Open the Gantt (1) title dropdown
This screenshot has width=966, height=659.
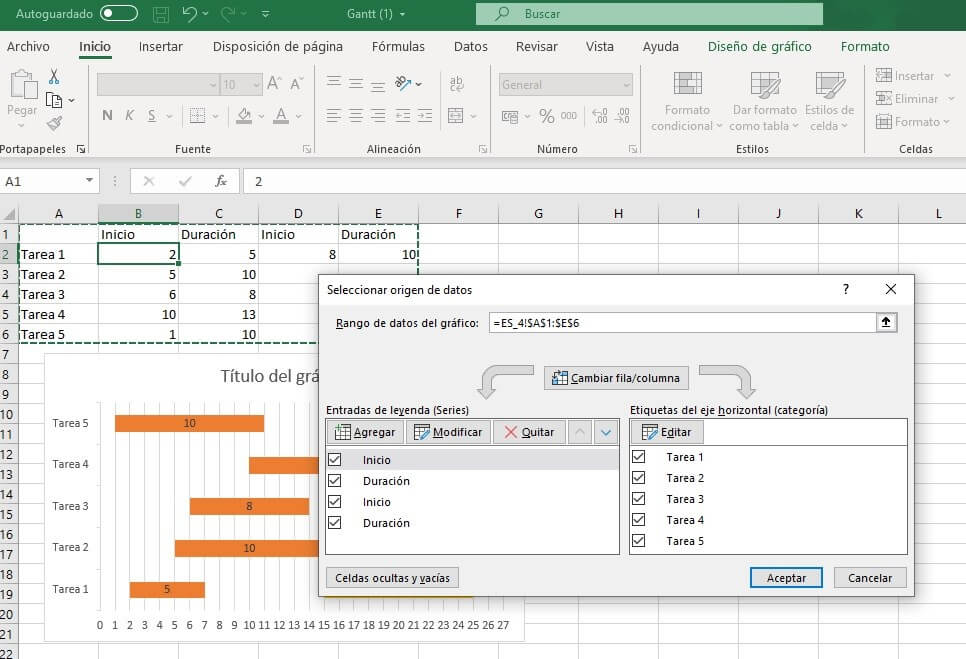pyautogui.click(x=402, y=14)
